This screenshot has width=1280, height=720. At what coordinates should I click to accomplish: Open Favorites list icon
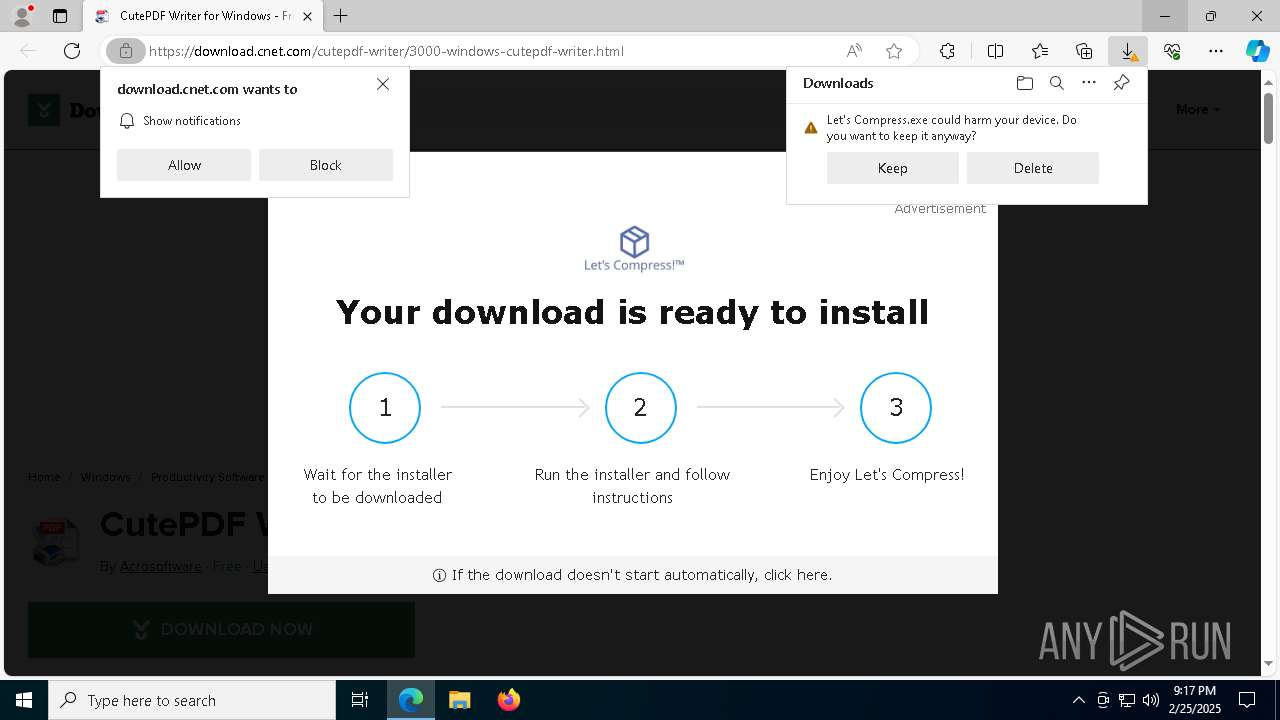[1040, 51]
